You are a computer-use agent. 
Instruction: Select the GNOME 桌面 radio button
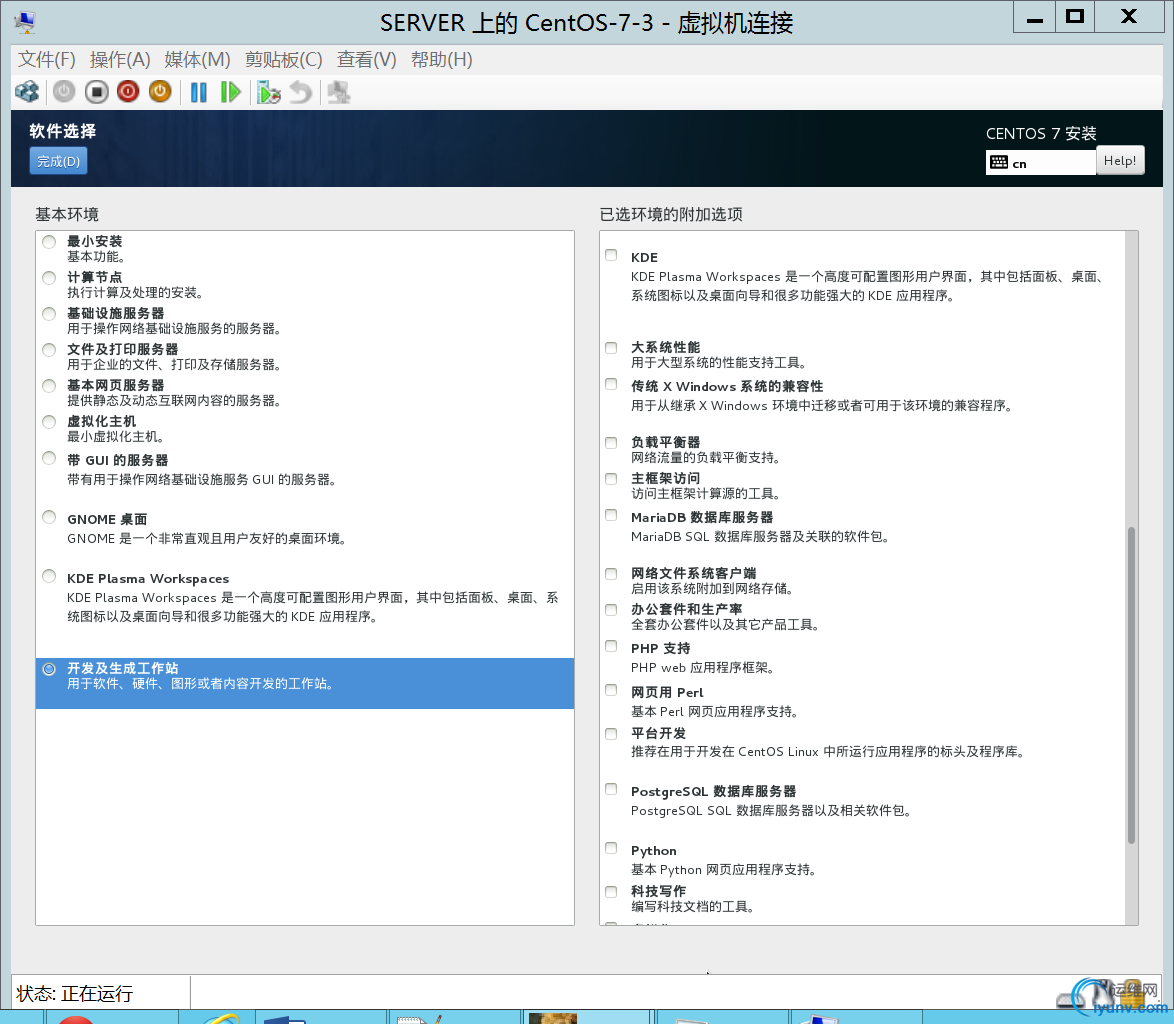[49, 516]
